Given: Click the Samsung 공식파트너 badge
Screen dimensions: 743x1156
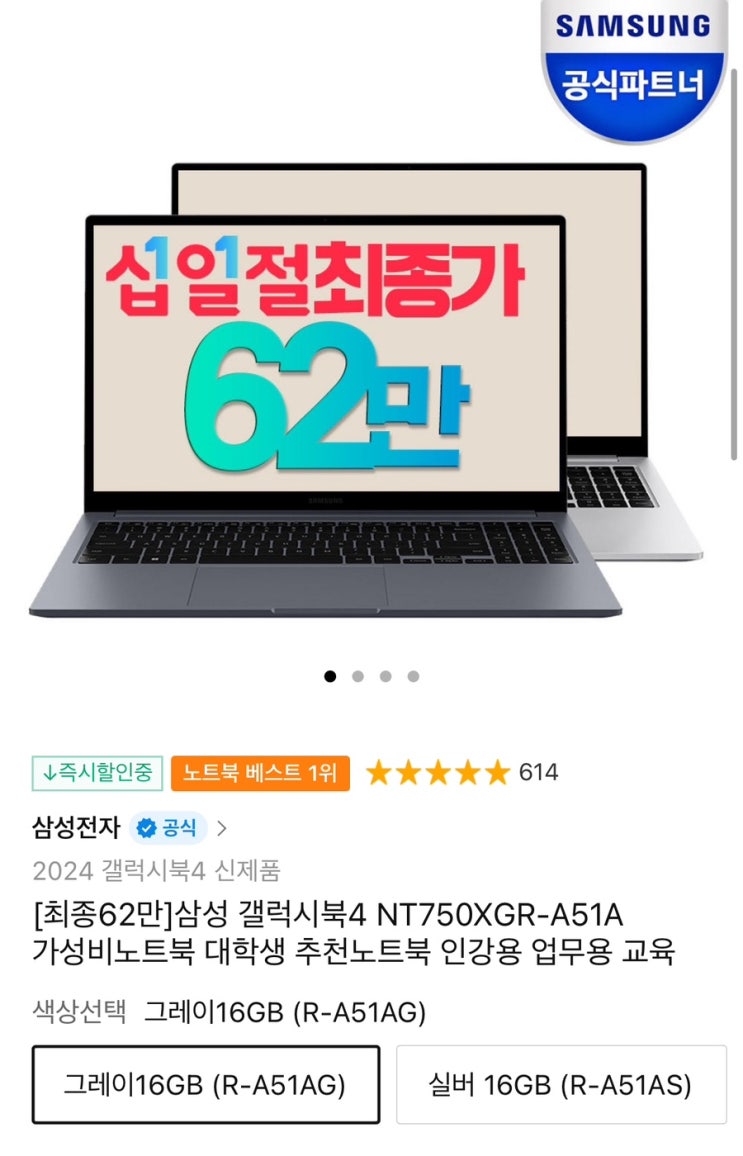Looking at the screenshot, I should click(x=634, y=70).
